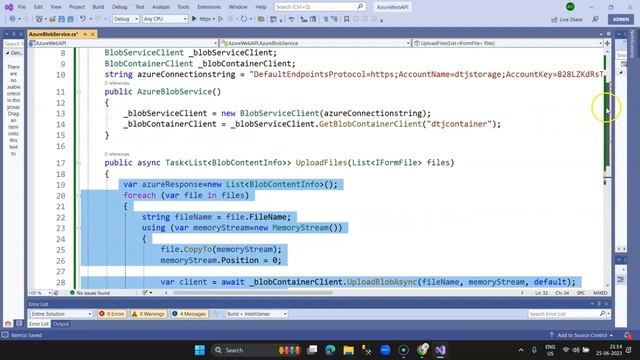
Task: Click the Save All toolbar icon
Action: [71, 19]
